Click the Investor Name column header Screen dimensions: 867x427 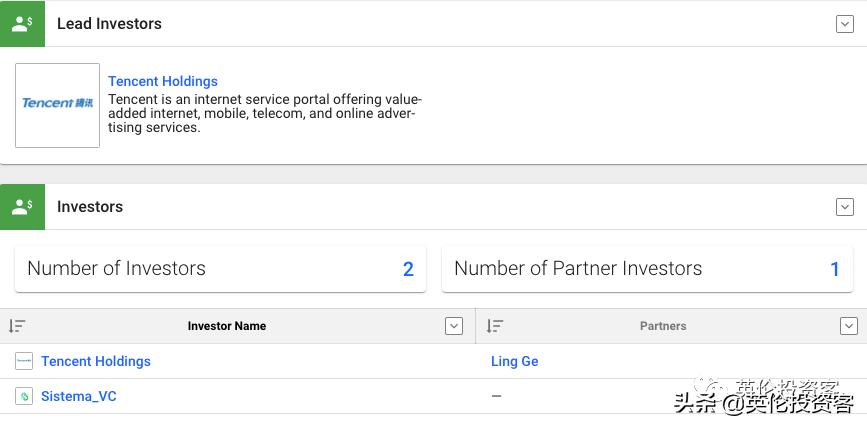click(x=227, y=326)
